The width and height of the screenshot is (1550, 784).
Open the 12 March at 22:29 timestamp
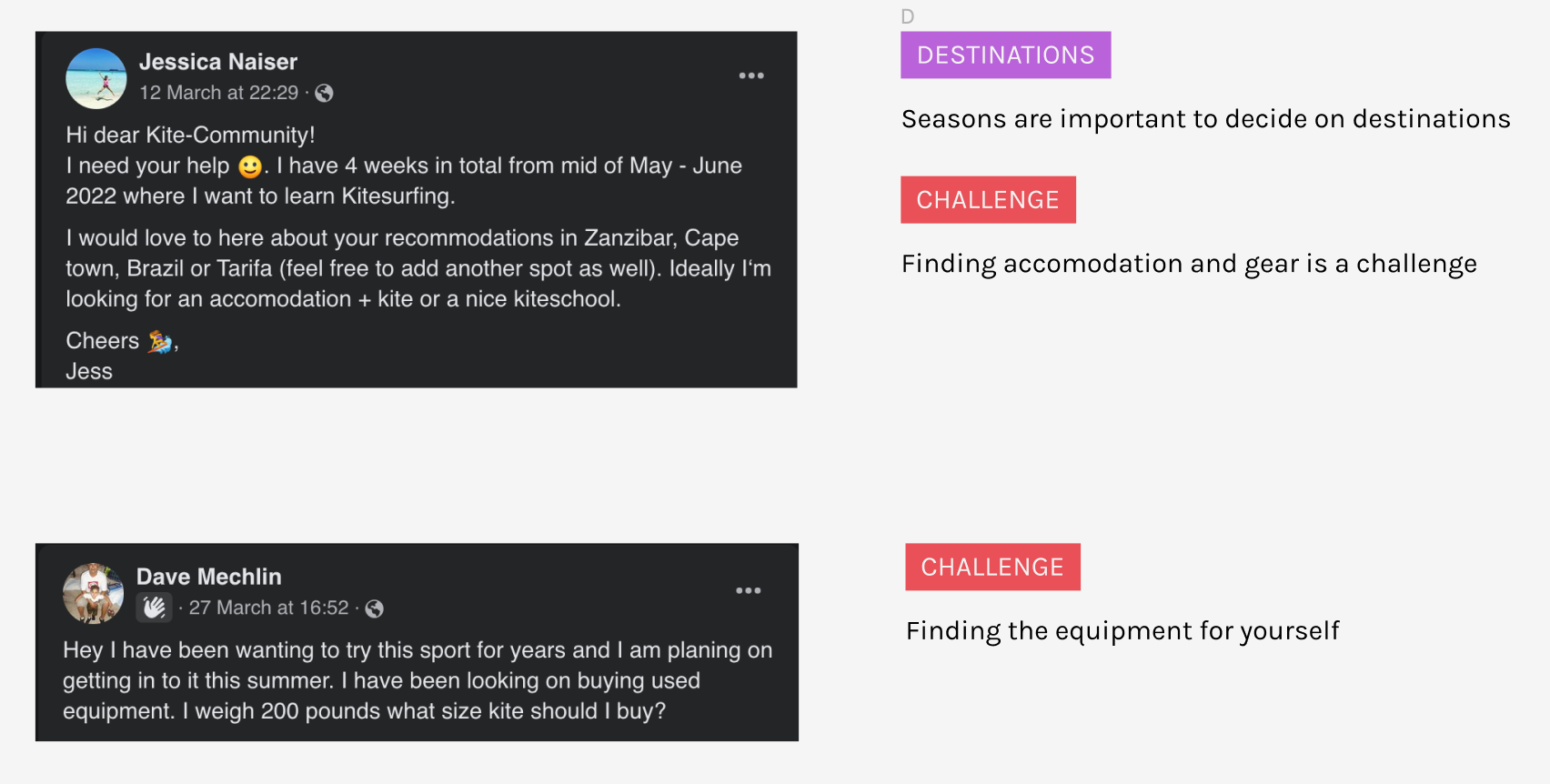[218, 93]
